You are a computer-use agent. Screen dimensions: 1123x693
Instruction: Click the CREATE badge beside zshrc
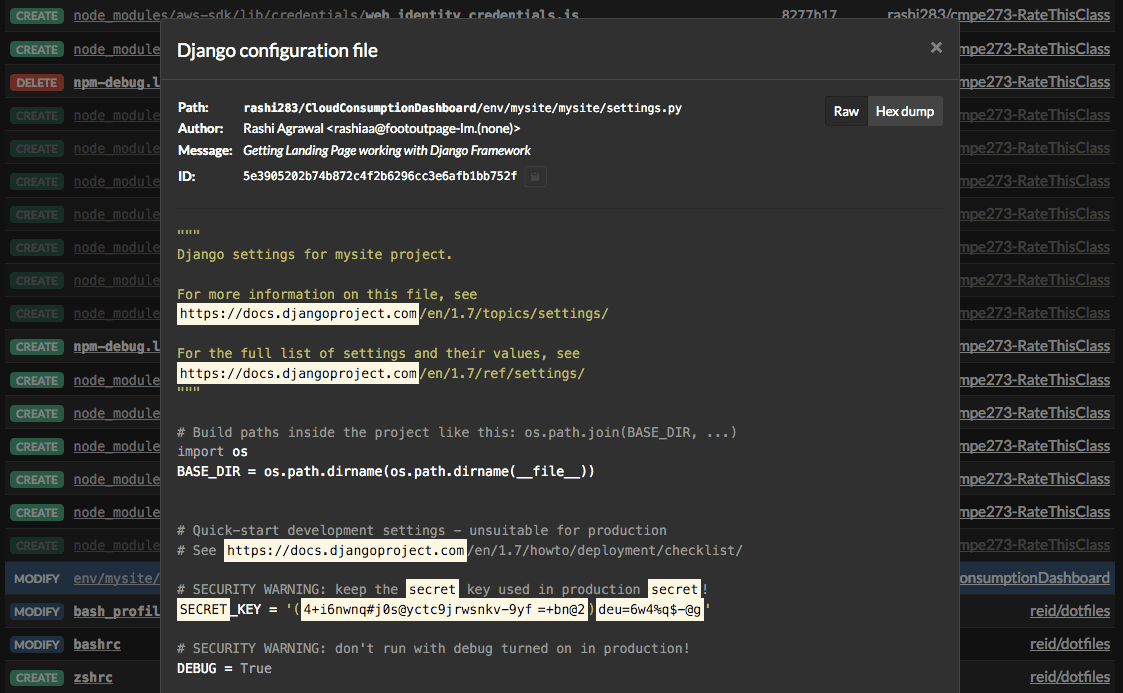(x=37, y=677)
